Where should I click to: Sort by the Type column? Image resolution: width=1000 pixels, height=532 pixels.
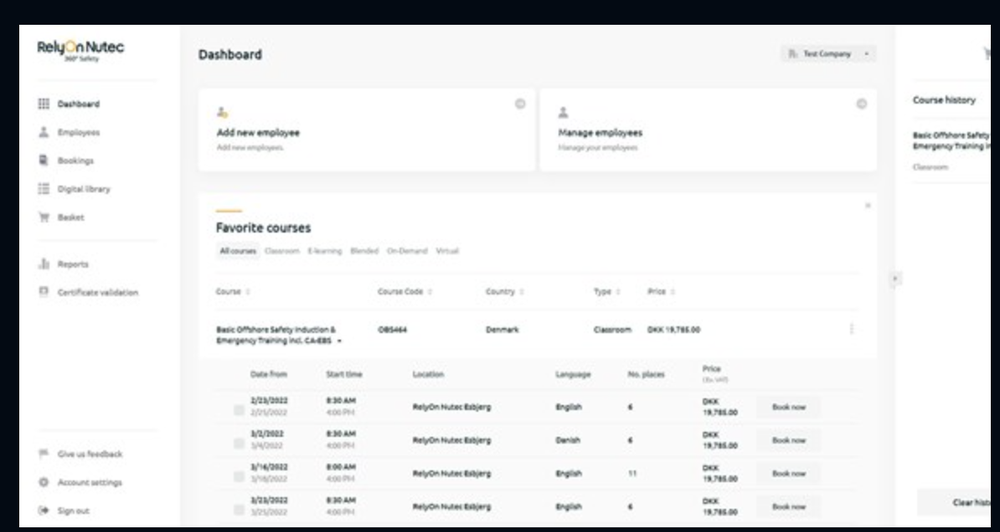pyautogui.click(x=607, y=292)
